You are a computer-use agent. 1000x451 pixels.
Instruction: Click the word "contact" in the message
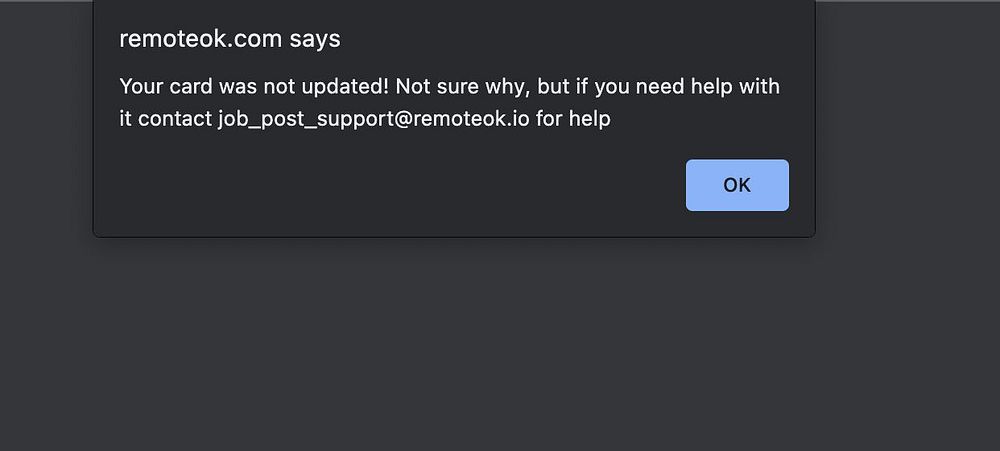tap(175, 119)
